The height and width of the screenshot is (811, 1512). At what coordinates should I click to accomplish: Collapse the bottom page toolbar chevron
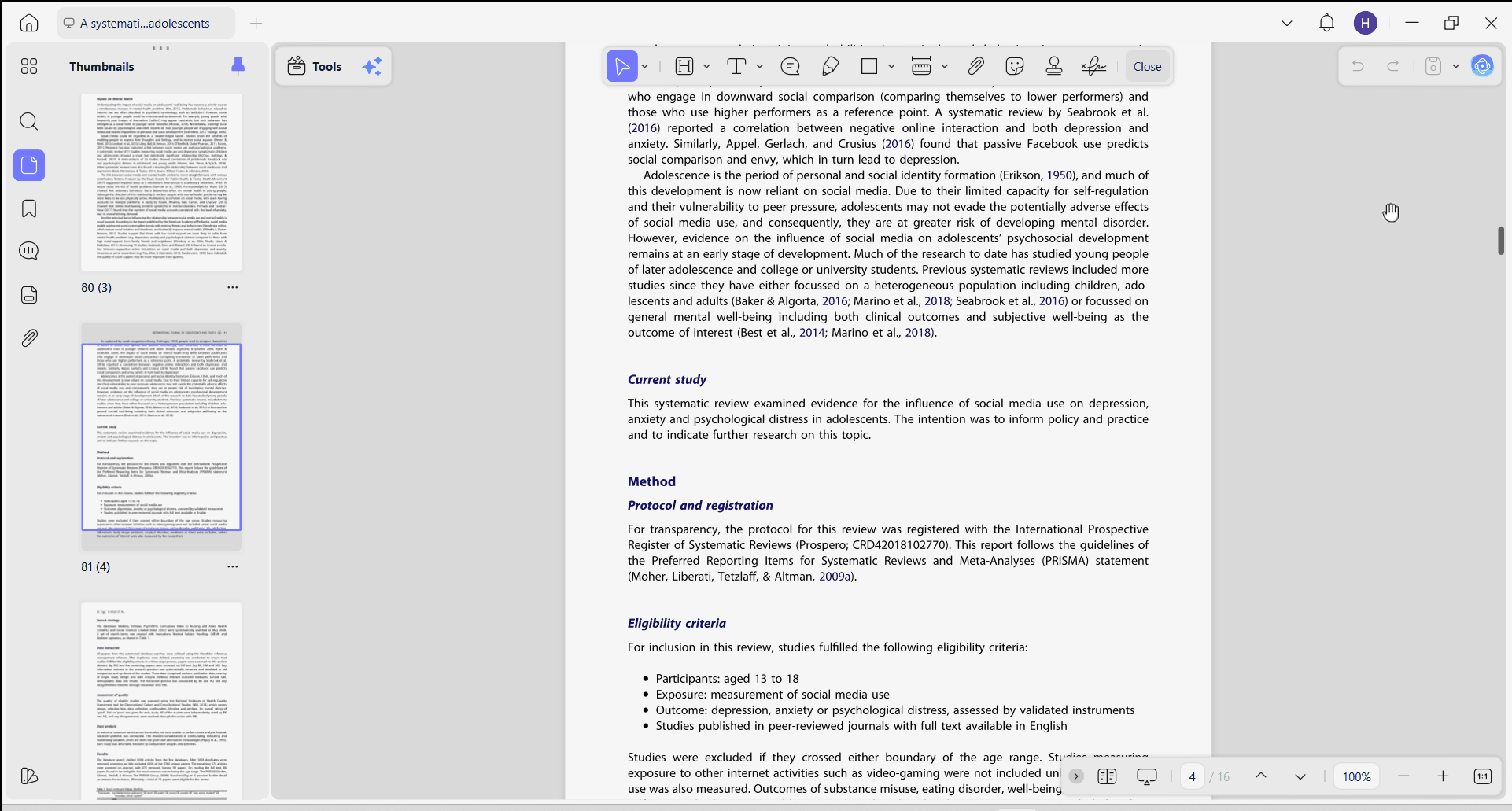coord(1076,776)
